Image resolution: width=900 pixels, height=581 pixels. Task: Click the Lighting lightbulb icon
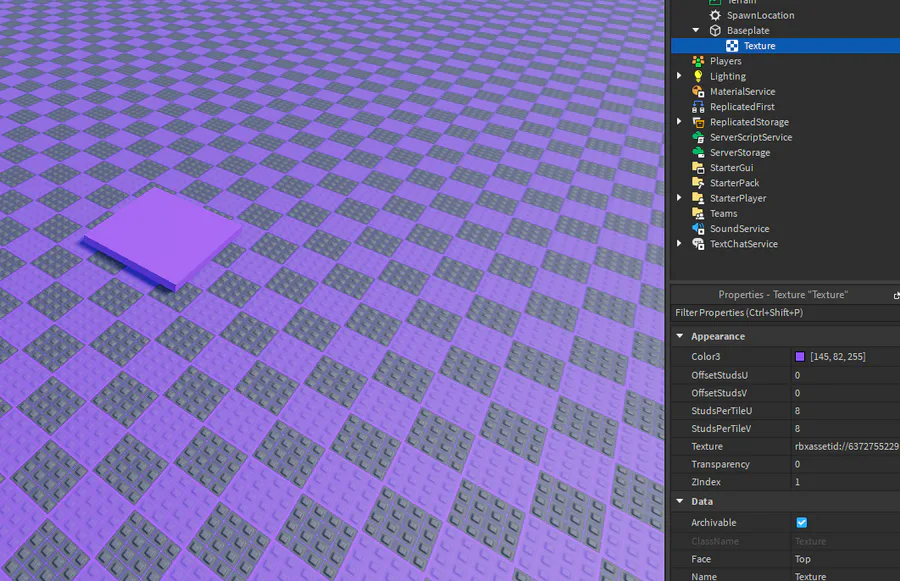point(698,76)
